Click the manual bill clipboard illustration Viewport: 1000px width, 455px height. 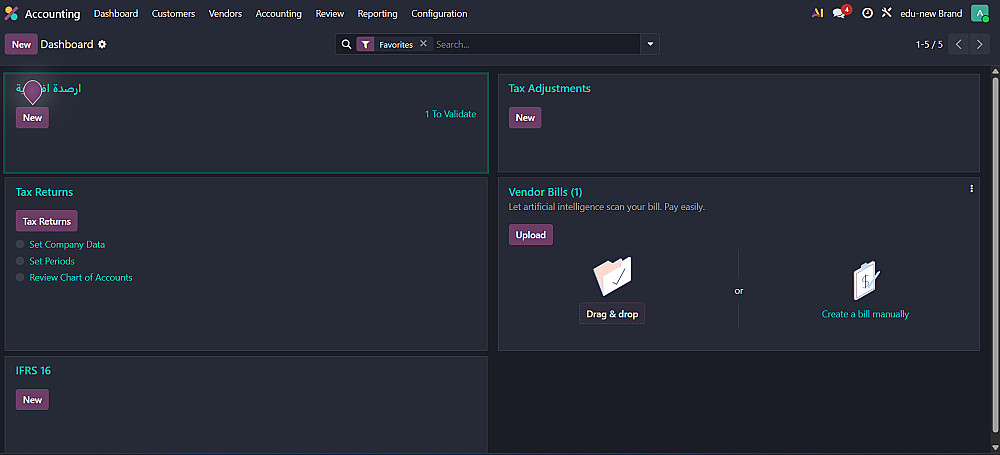coord(865,281)
